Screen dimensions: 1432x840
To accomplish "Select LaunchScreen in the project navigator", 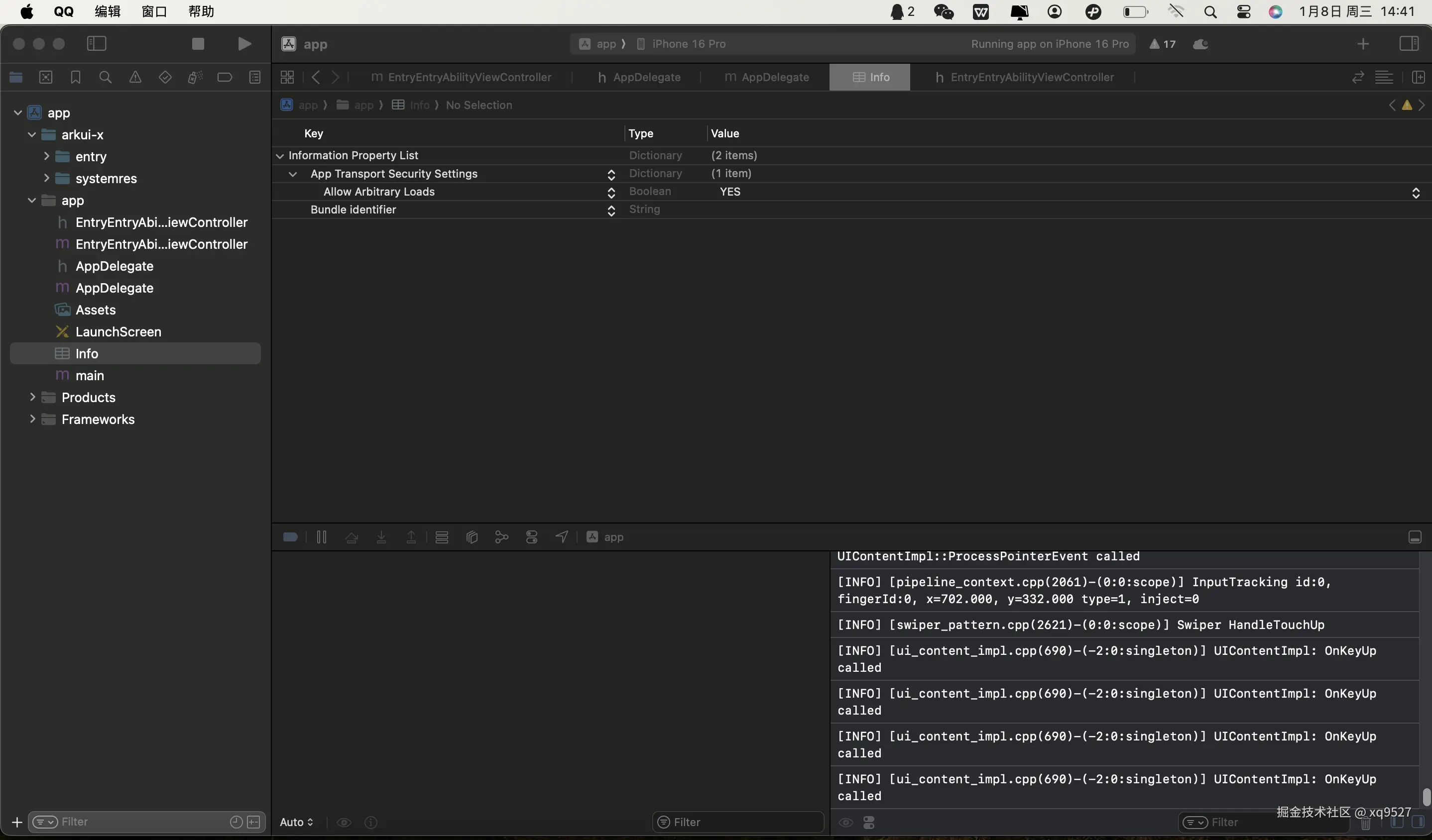I will (x=118, y=332).
